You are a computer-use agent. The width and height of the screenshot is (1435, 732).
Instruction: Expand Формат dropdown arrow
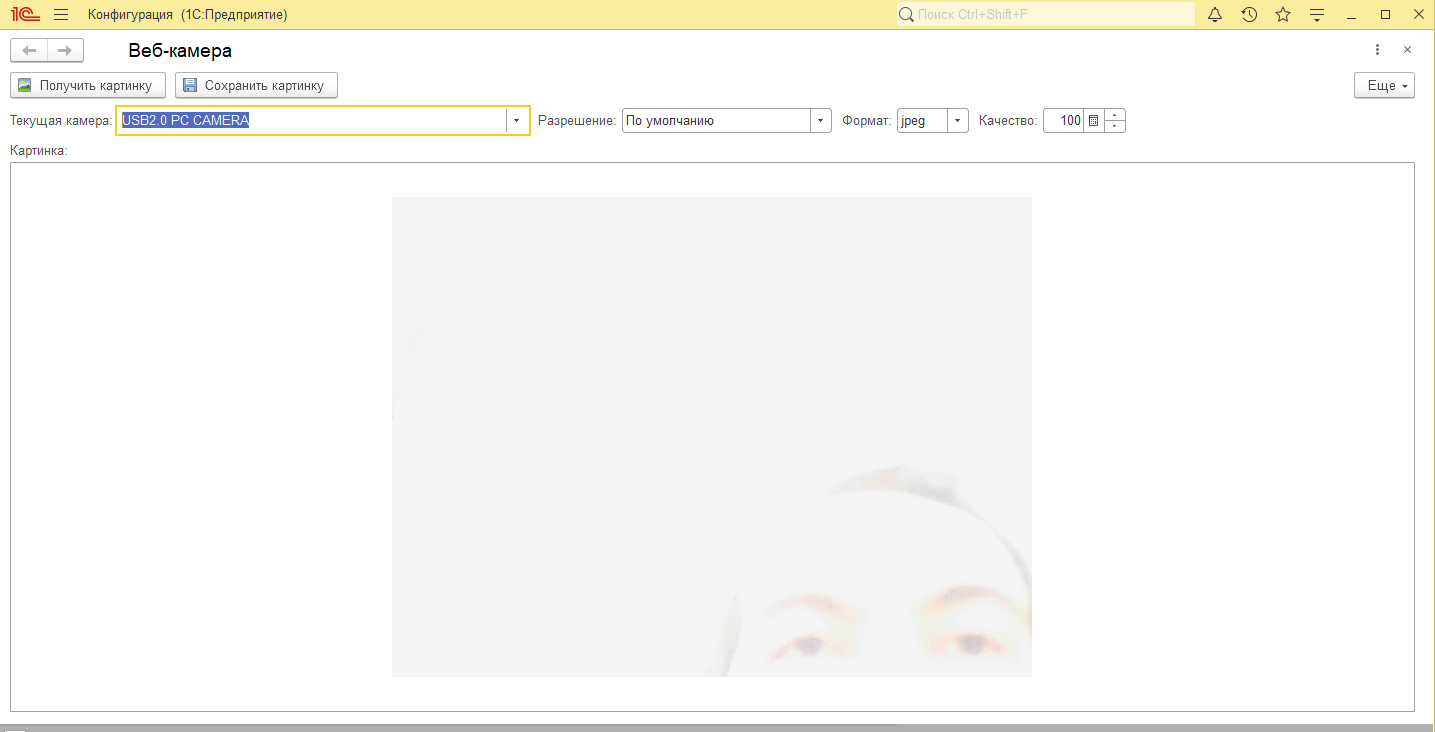pyautogui.click(x=958, y=120)
